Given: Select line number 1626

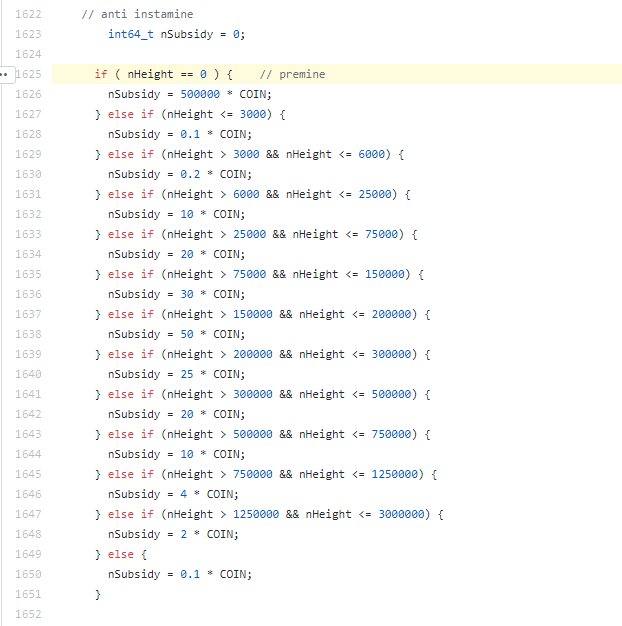Looking at the screenshot, I should pos(28,94).
